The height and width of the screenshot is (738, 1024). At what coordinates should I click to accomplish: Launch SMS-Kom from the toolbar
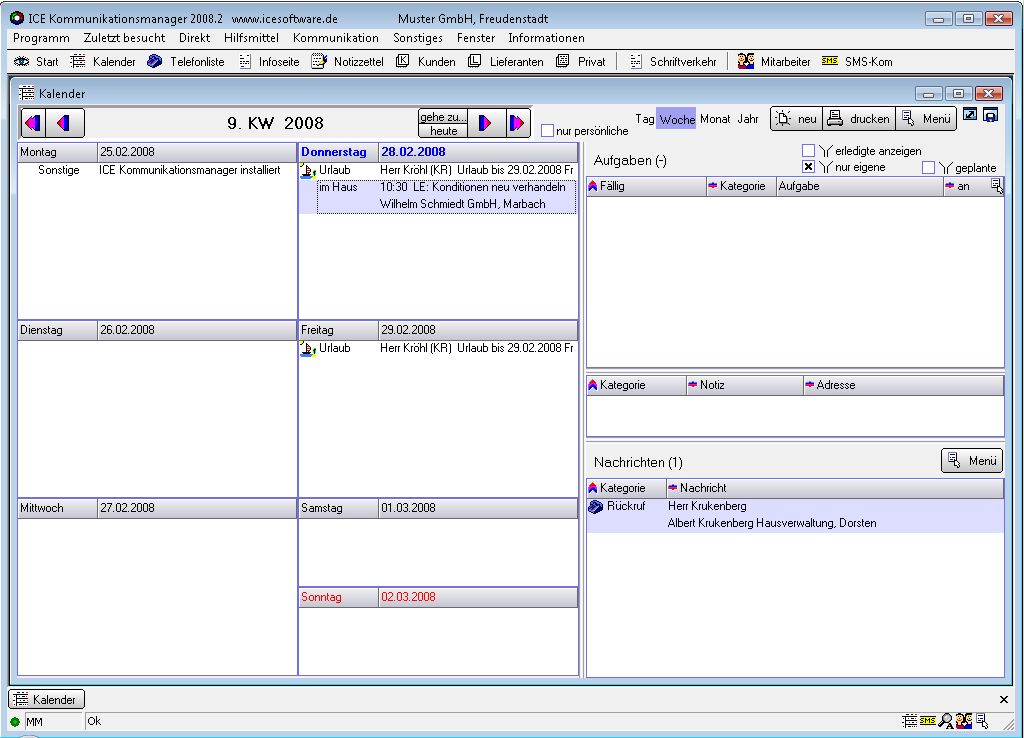857,62
